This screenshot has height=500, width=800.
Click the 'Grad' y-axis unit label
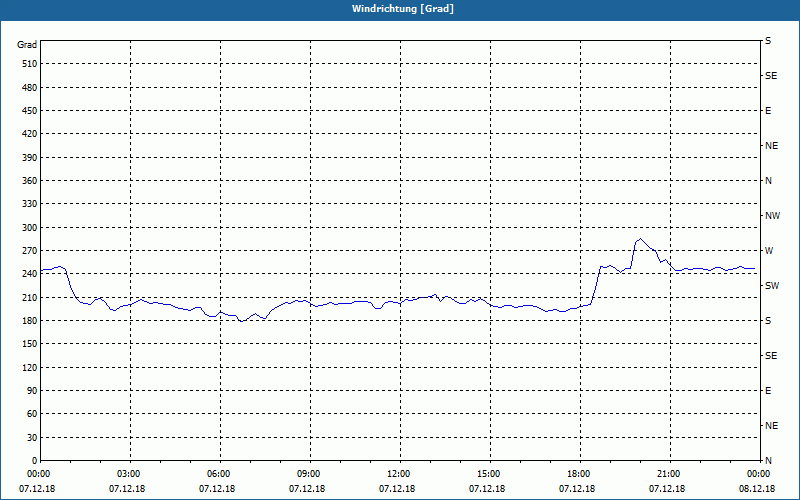(x=27, y=45)
